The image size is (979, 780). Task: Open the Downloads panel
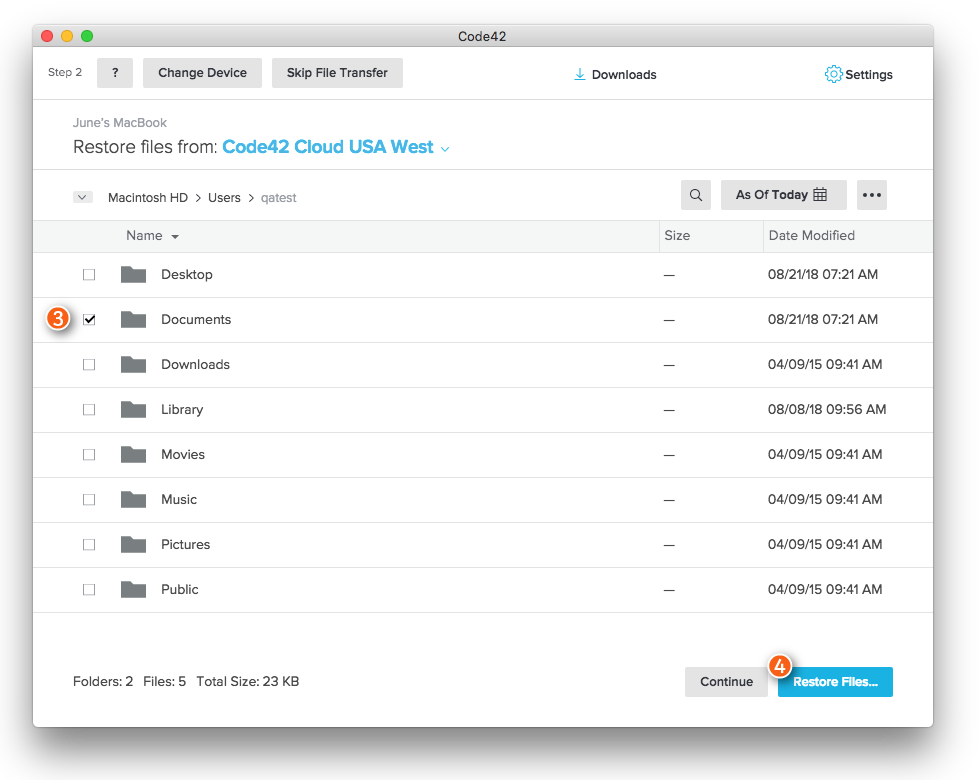614,73
